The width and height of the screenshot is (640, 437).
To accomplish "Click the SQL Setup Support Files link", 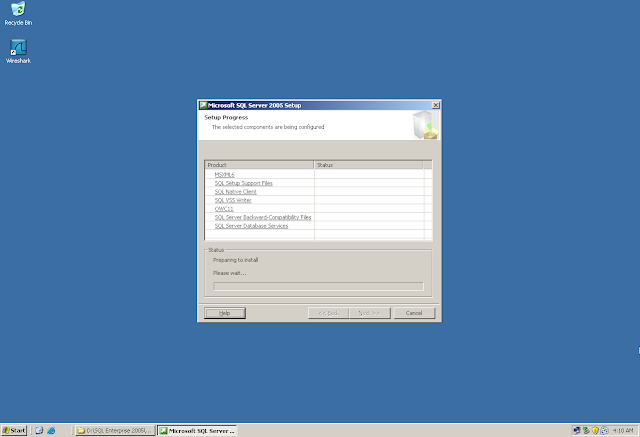I will [244, 183].
